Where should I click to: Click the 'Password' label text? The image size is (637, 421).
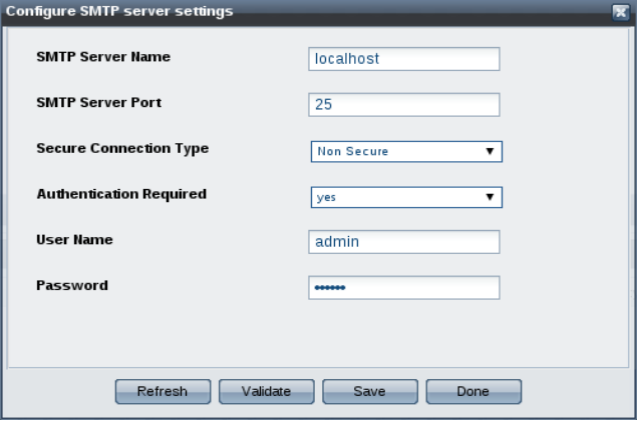click(72, 285)
